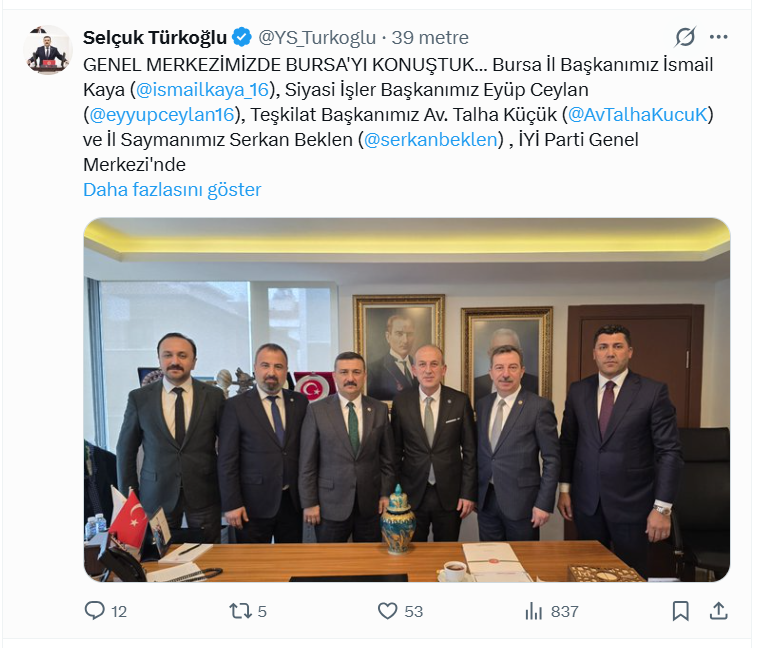Image resolution: width=778 pixels, height=648 pixels.
Task: Open Selçuk Türkoğlu's profile avatar
Action: pyautogui.click(x=48, y=50)
